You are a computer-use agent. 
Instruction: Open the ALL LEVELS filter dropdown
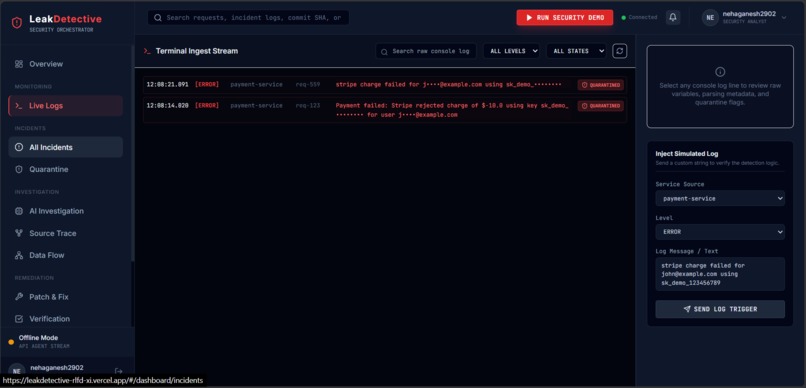click(x=511, y=51)
